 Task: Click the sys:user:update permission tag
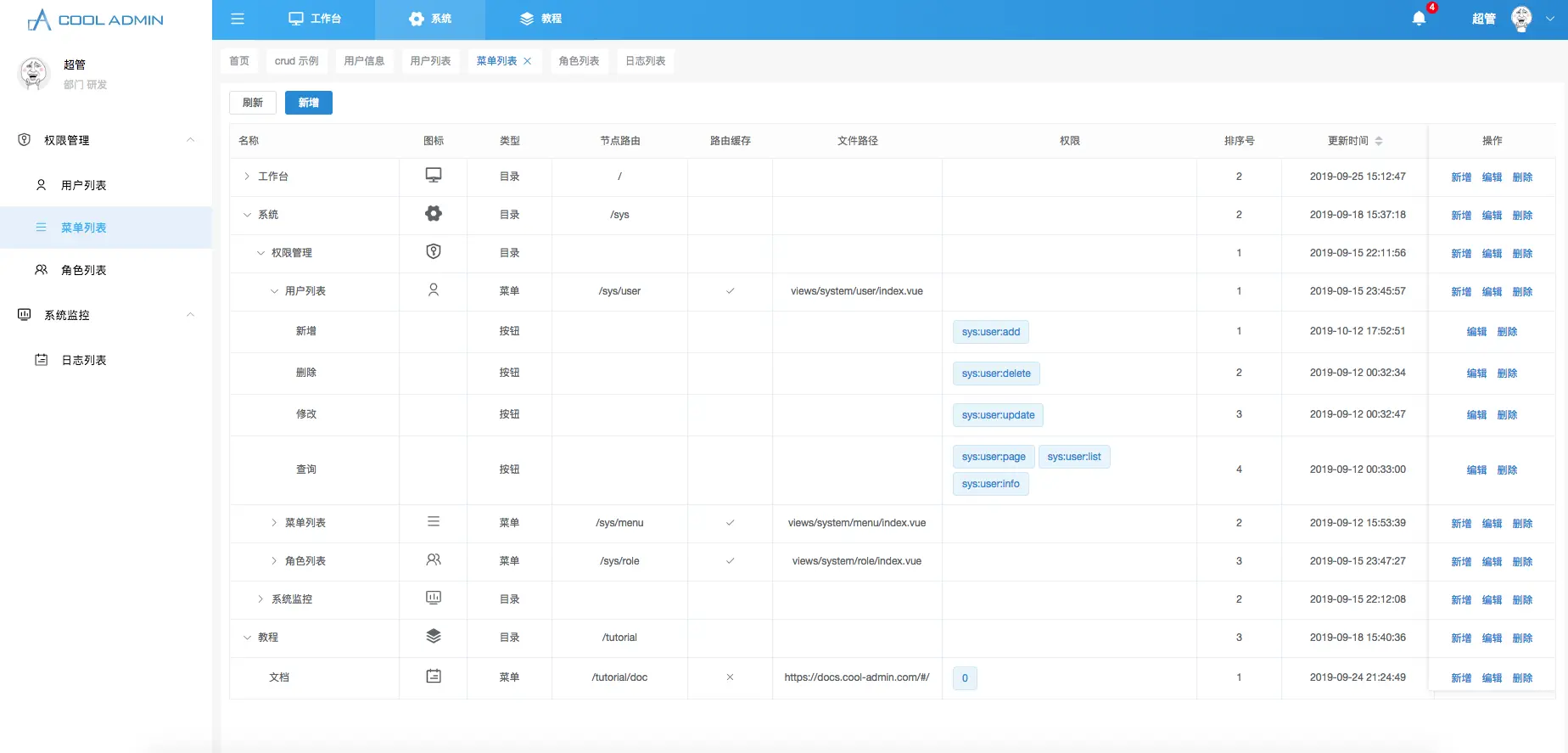point(998,415)
